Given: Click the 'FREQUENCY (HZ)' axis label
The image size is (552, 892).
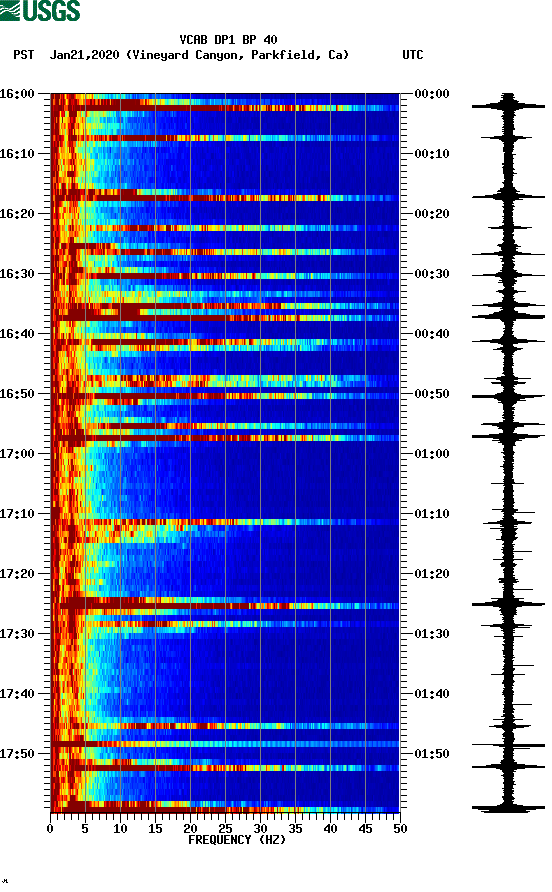Looking at the screenshot, I should pos(237,840).
